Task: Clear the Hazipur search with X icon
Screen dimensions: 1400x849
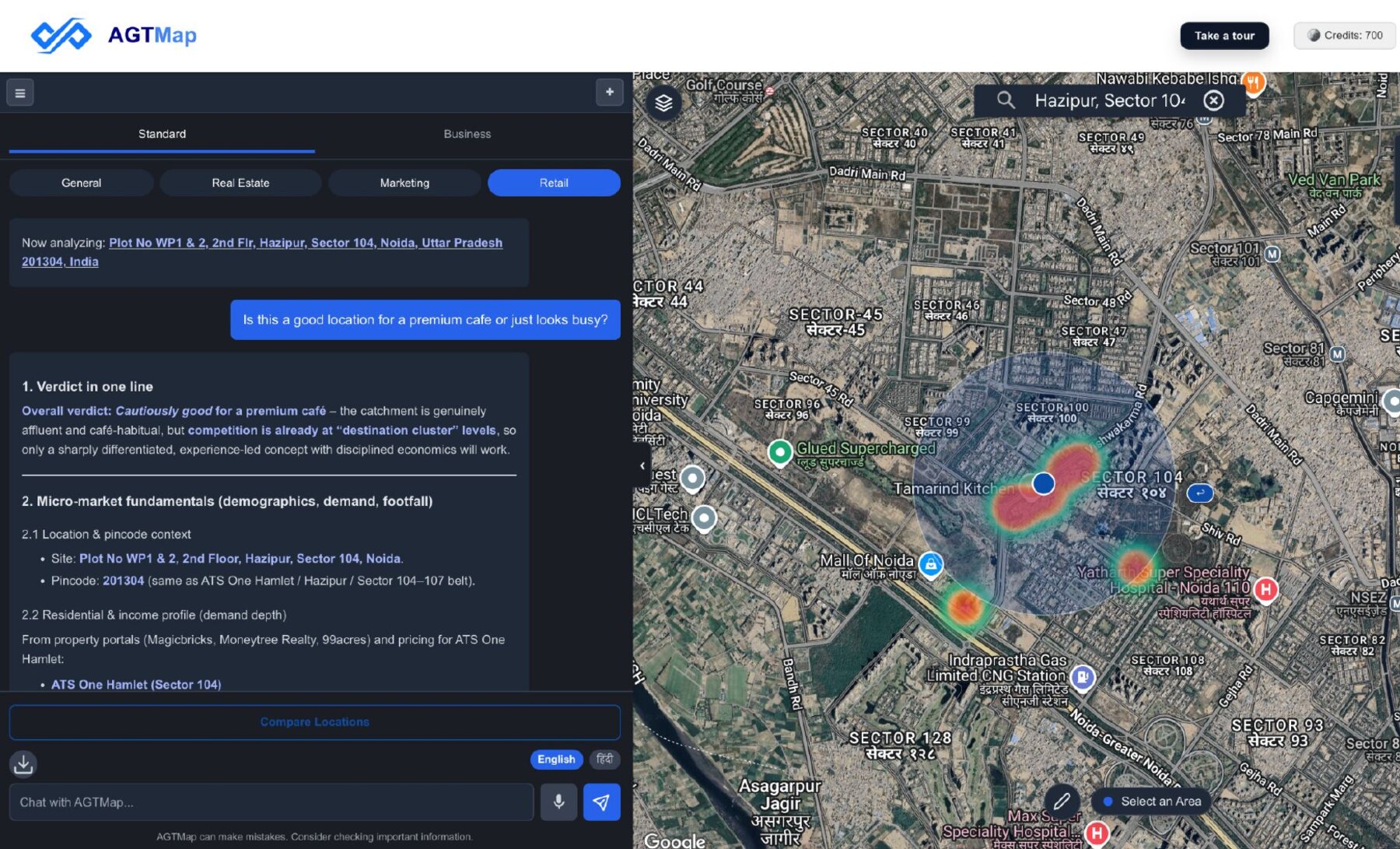Action: [1213, 100]
